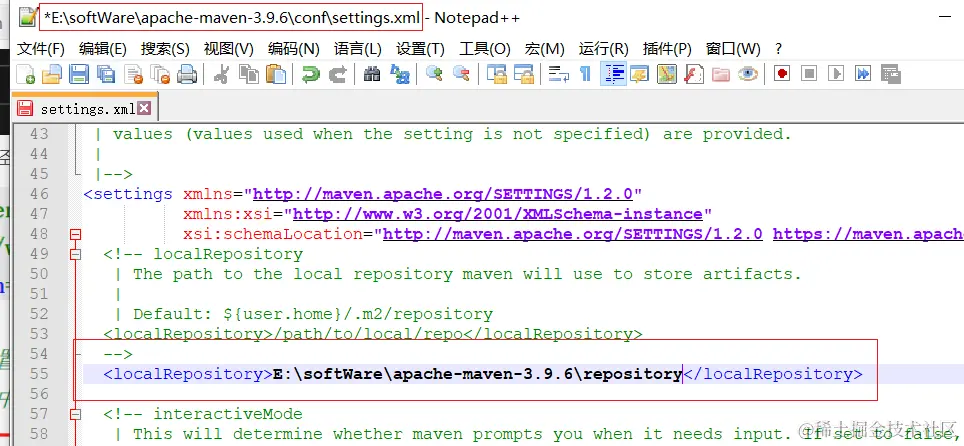This screenshot has height=446, width=964.
Task: Open the https://maven.apach… link on line 48
Action: 868,234
